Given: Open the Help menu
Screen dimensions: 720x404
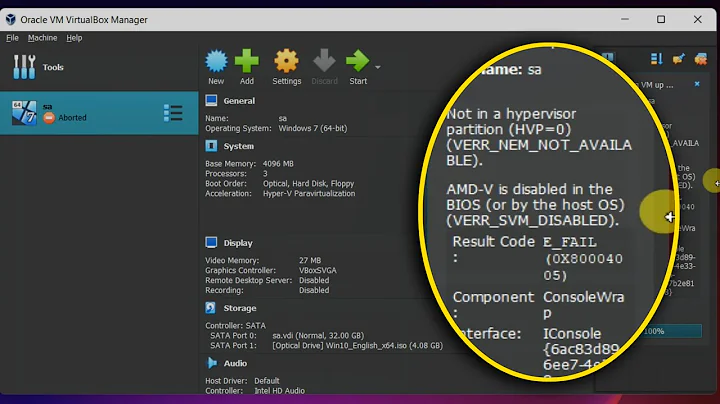Looking at the screenshot, I should 74,38.
